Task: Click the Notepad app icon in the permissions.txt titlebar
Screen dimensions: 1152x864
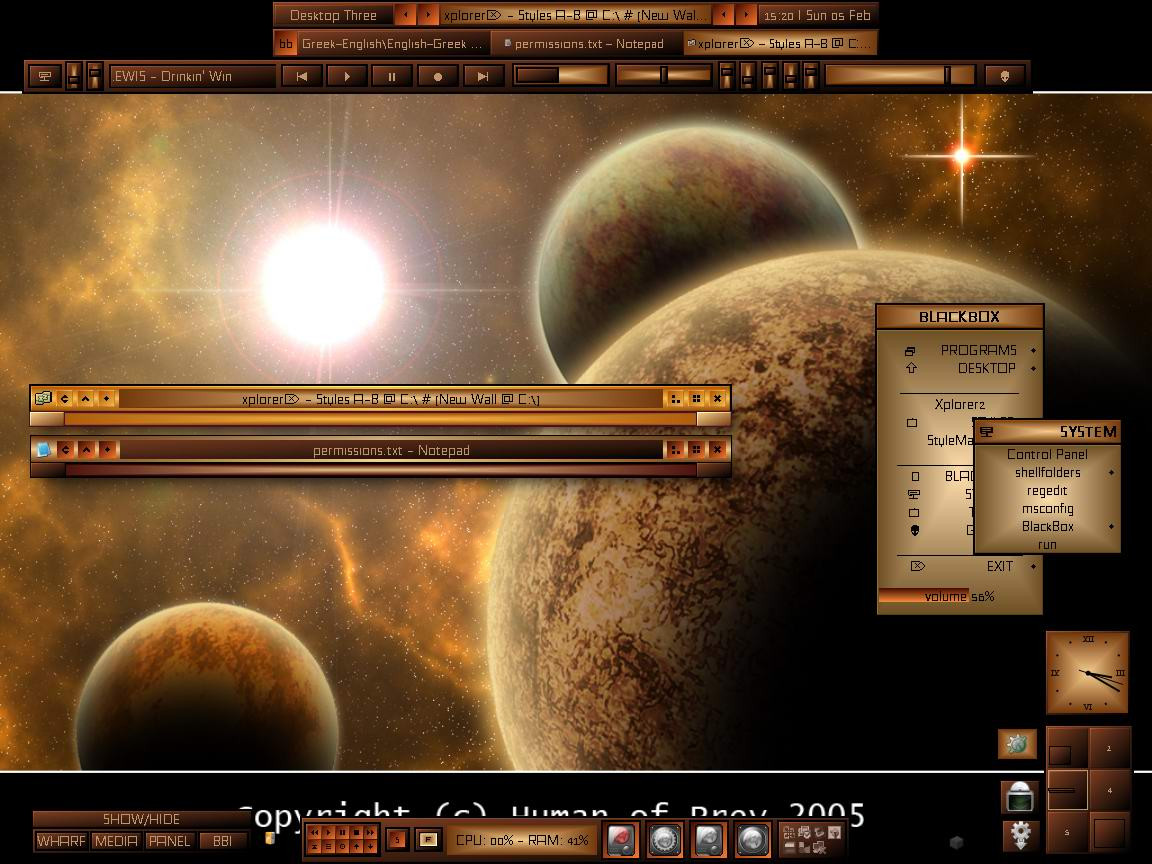Action: (43, 449)
